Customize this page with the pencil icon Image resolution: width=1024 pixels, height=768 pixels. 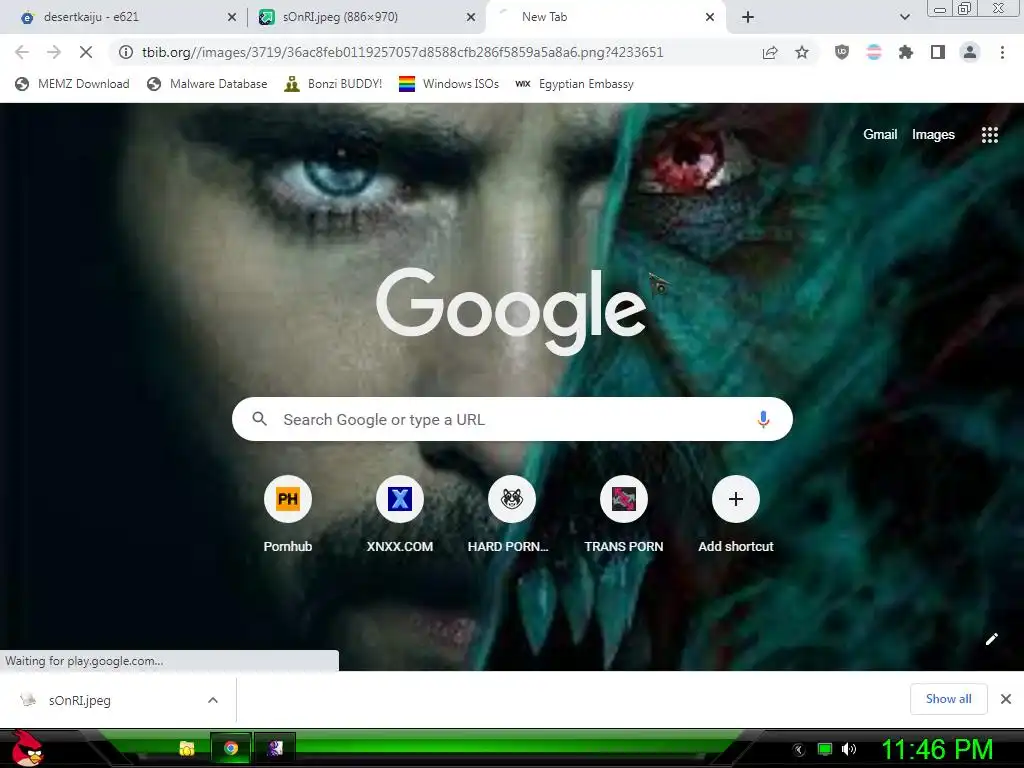pos(991,639)
